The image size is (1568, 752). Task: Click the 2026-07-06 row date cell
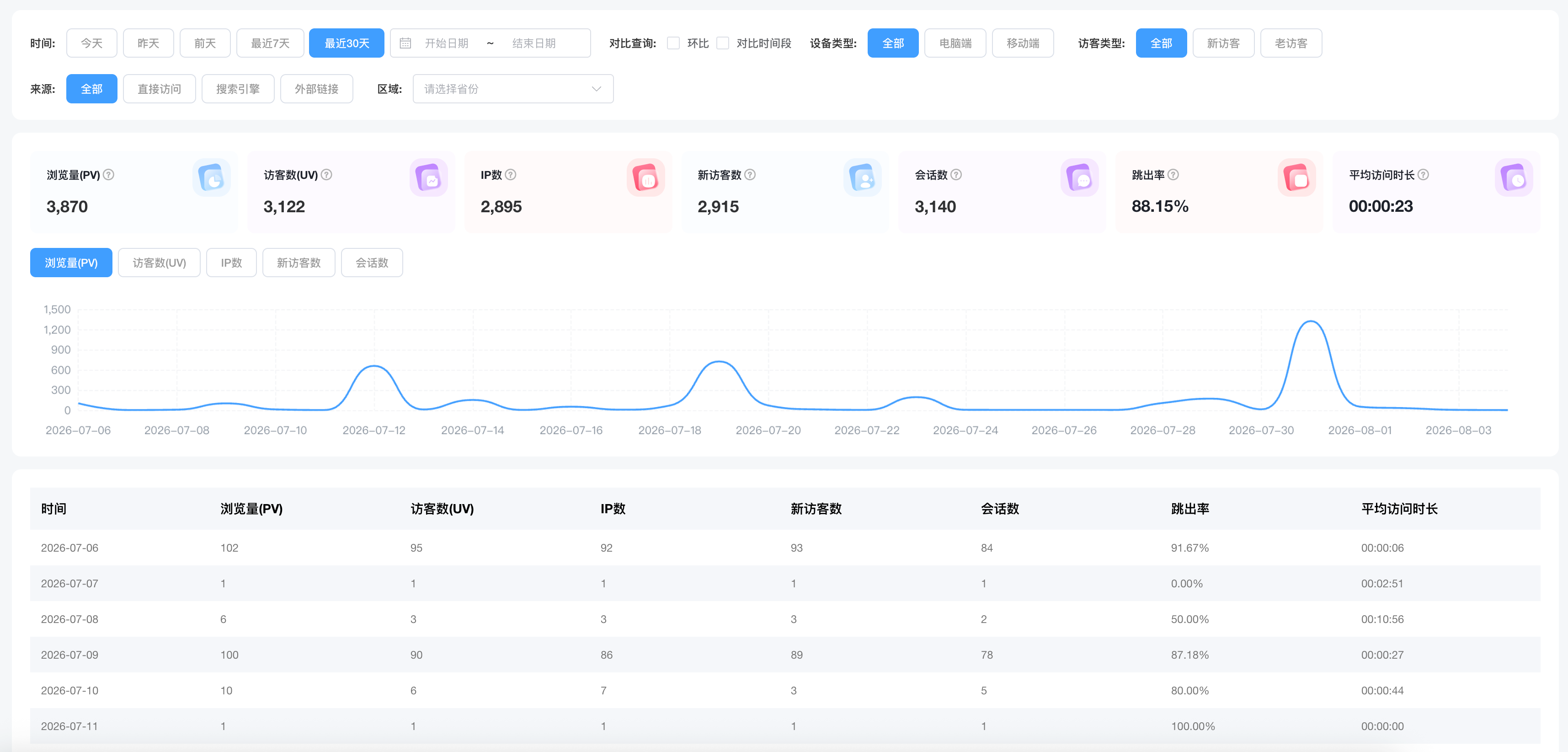click(69, 548)
